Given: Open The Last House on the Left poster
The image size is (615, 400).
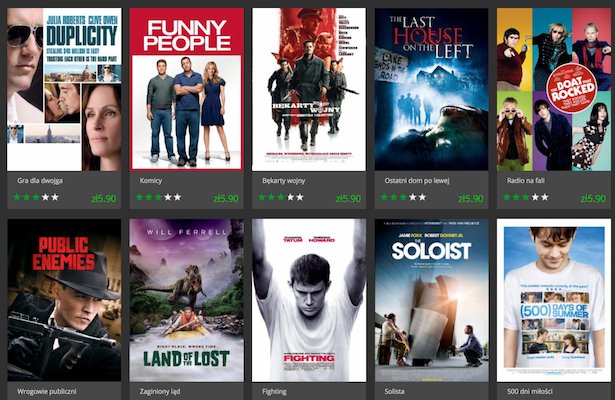Looking at the screenshot, I should tap(431, 89).
